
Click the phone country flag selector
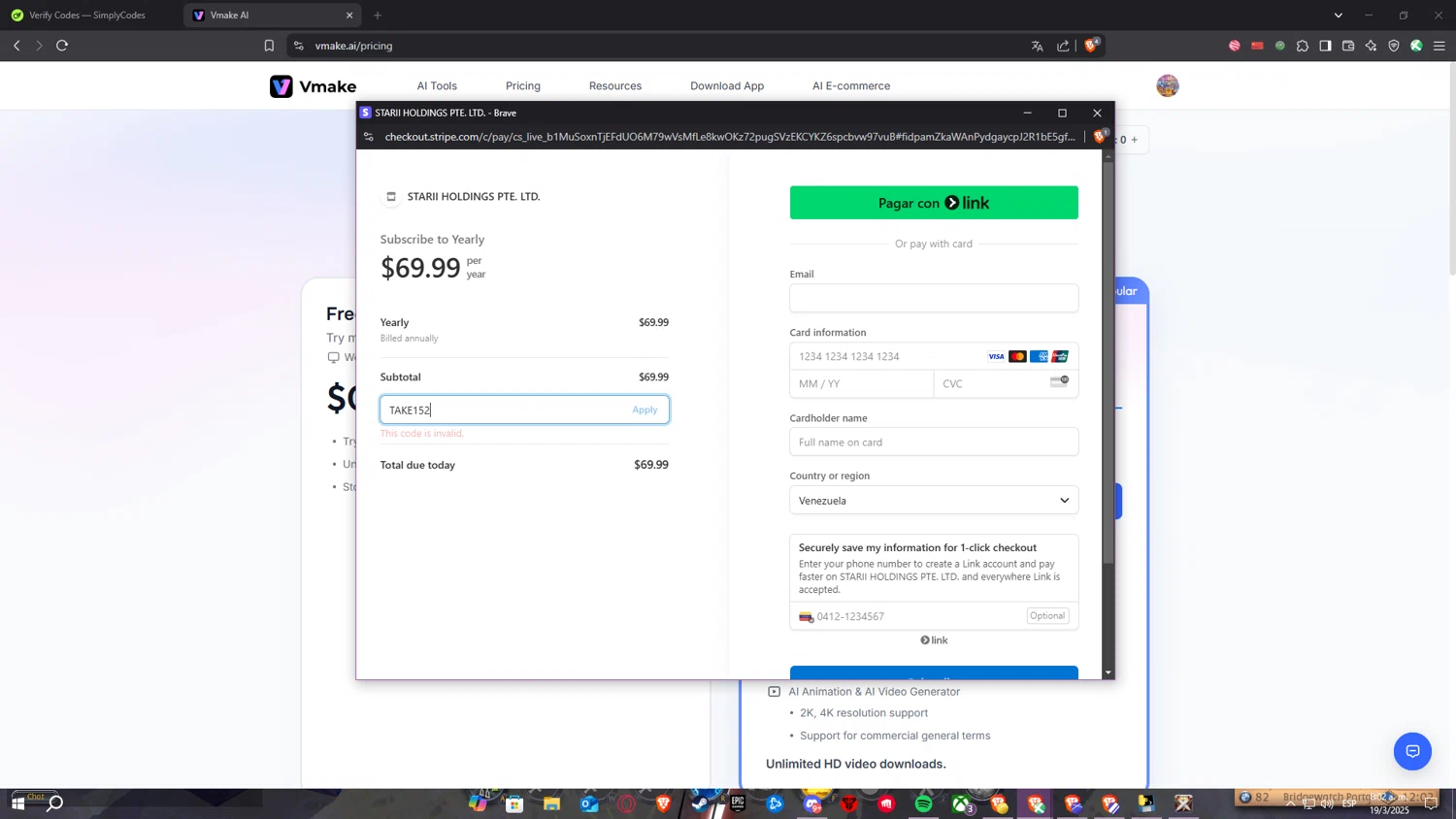[x=806, y=617]
